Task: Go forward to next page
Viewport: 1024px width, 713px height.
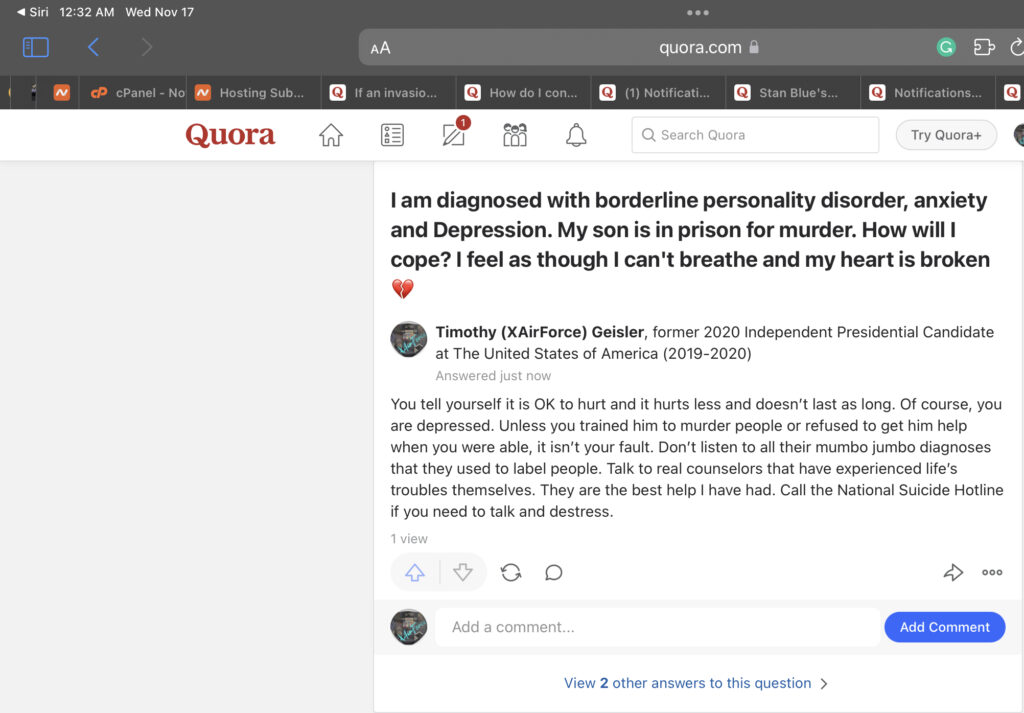Action: pos(147,47)
